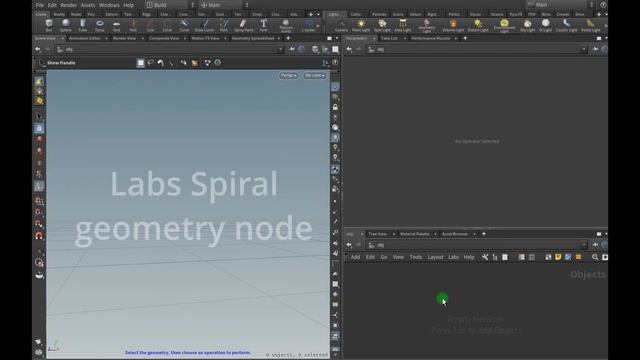Image resolution: width=640 pixels, height=360 pixels.
Task: Add a Caustic Light from the shelf
Action: [x=567, y=26]
